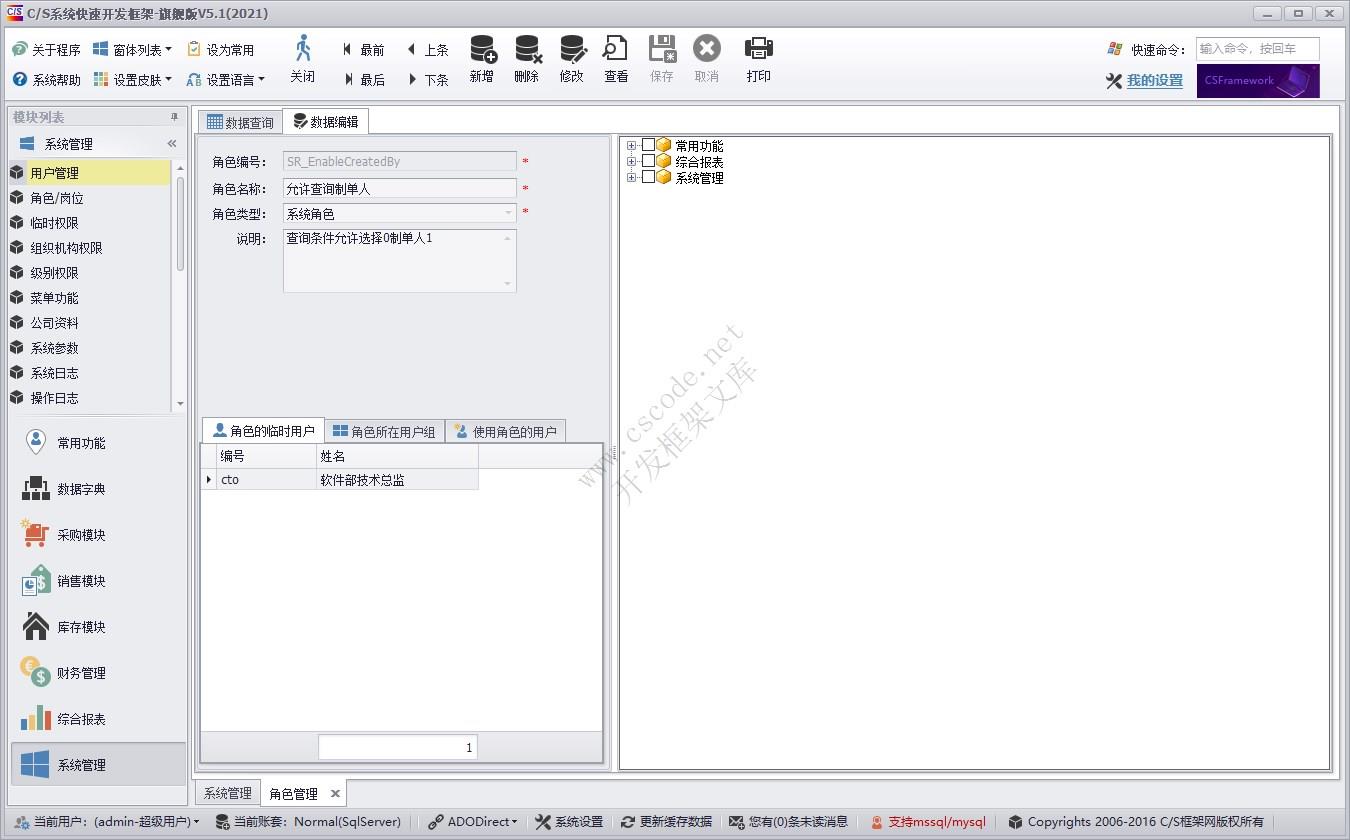
Task: Click the 查看 (View) magnifier icon
Action: point(616,50)
